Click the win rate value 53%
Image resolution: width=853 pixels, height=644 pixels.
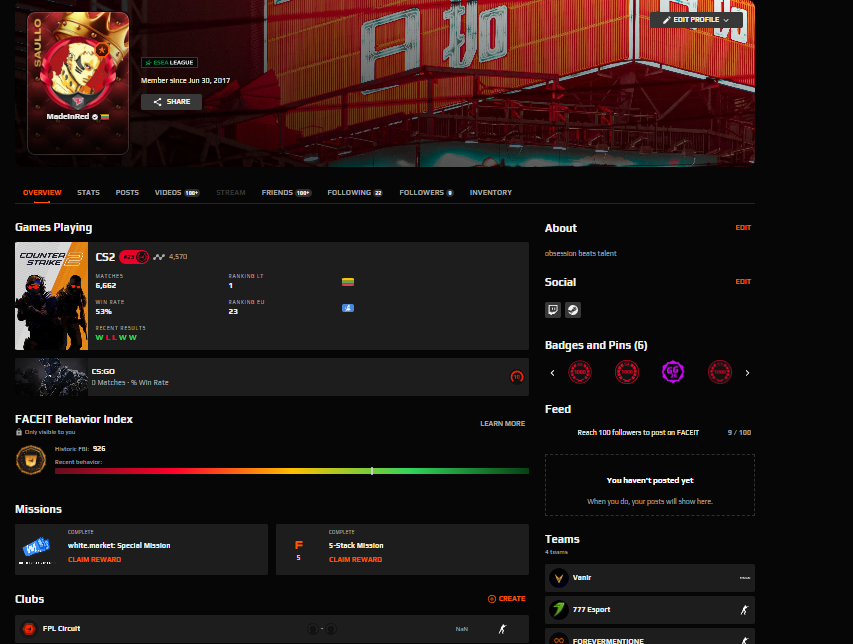coord(103,312)
